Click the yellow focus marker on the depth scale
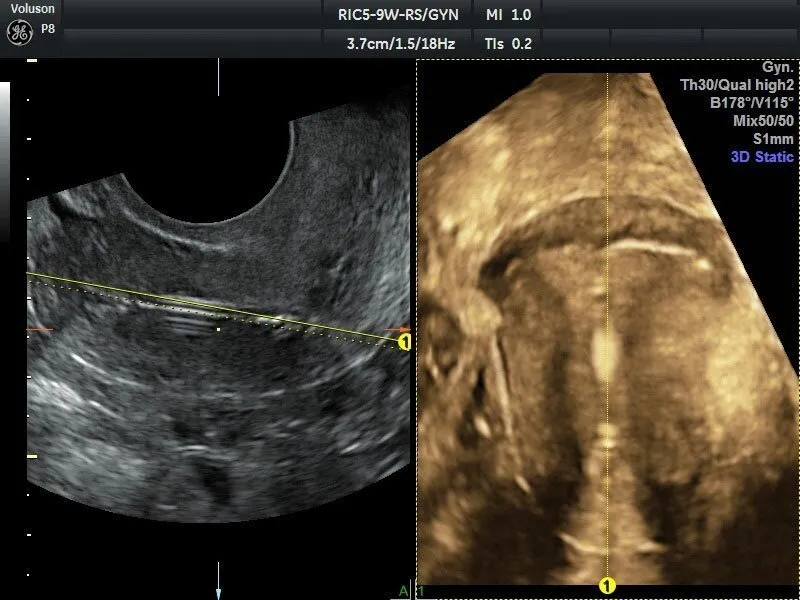Image resolution: width=800 pixels, height=600 pixels. click(30, 456)
